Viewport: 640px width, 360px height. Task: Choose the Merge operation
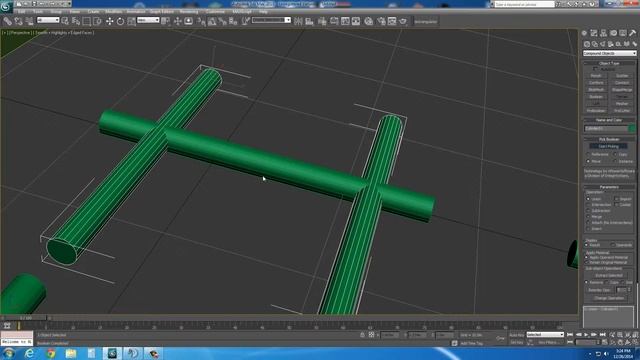589,217
